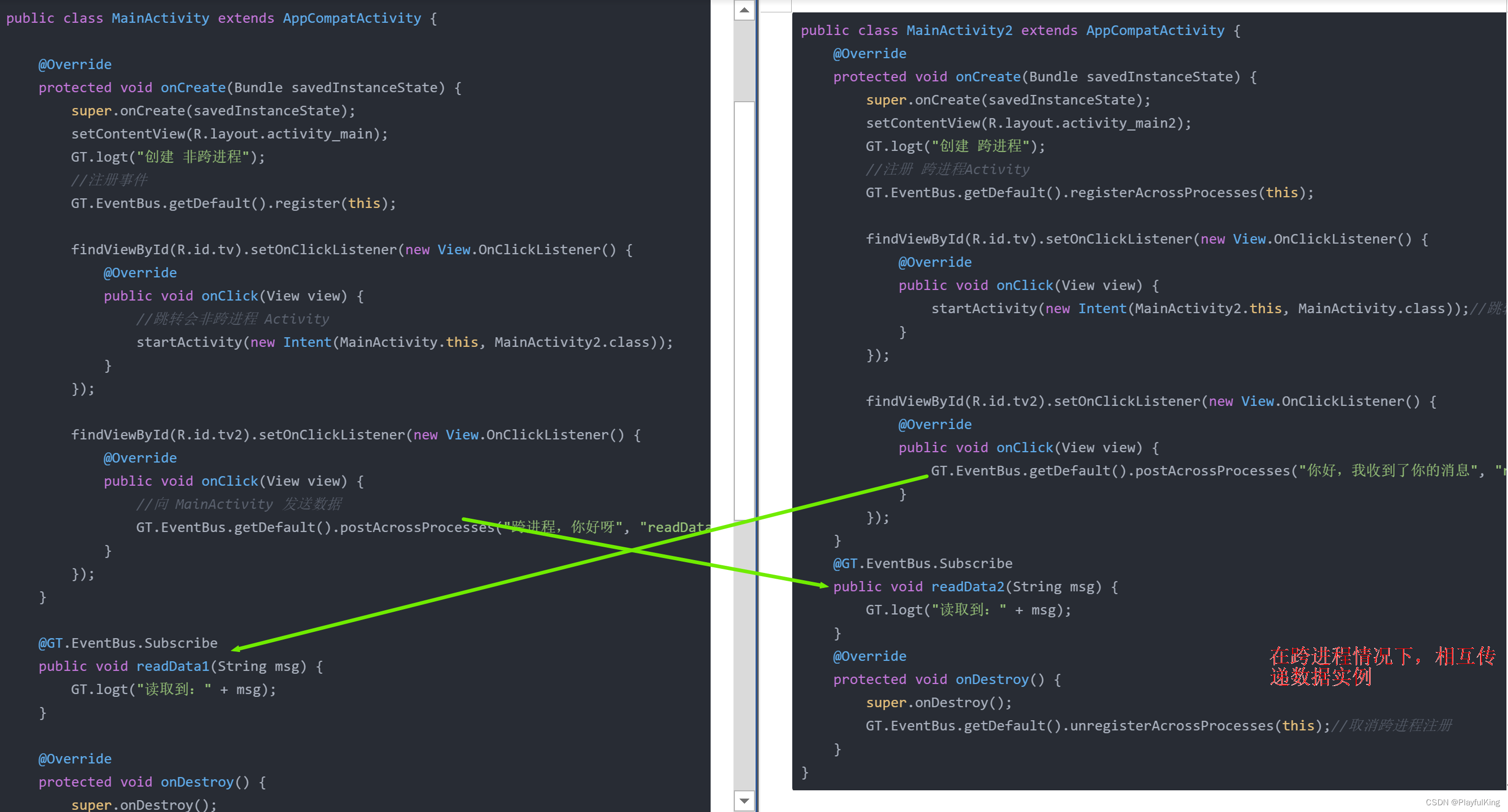Click the readData1 method name
The width and height of the screenshot is (1508, 812).
(172, 666)
